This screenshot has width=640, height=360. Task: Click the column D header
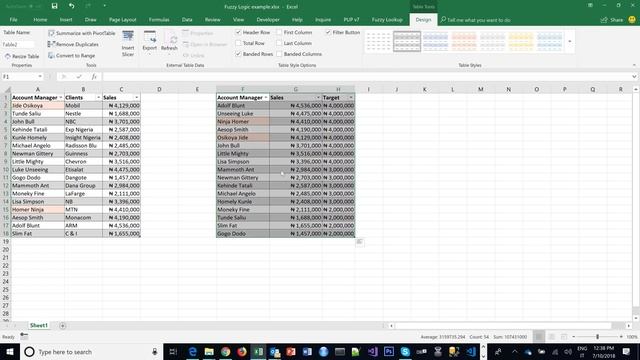click(159, 89)
